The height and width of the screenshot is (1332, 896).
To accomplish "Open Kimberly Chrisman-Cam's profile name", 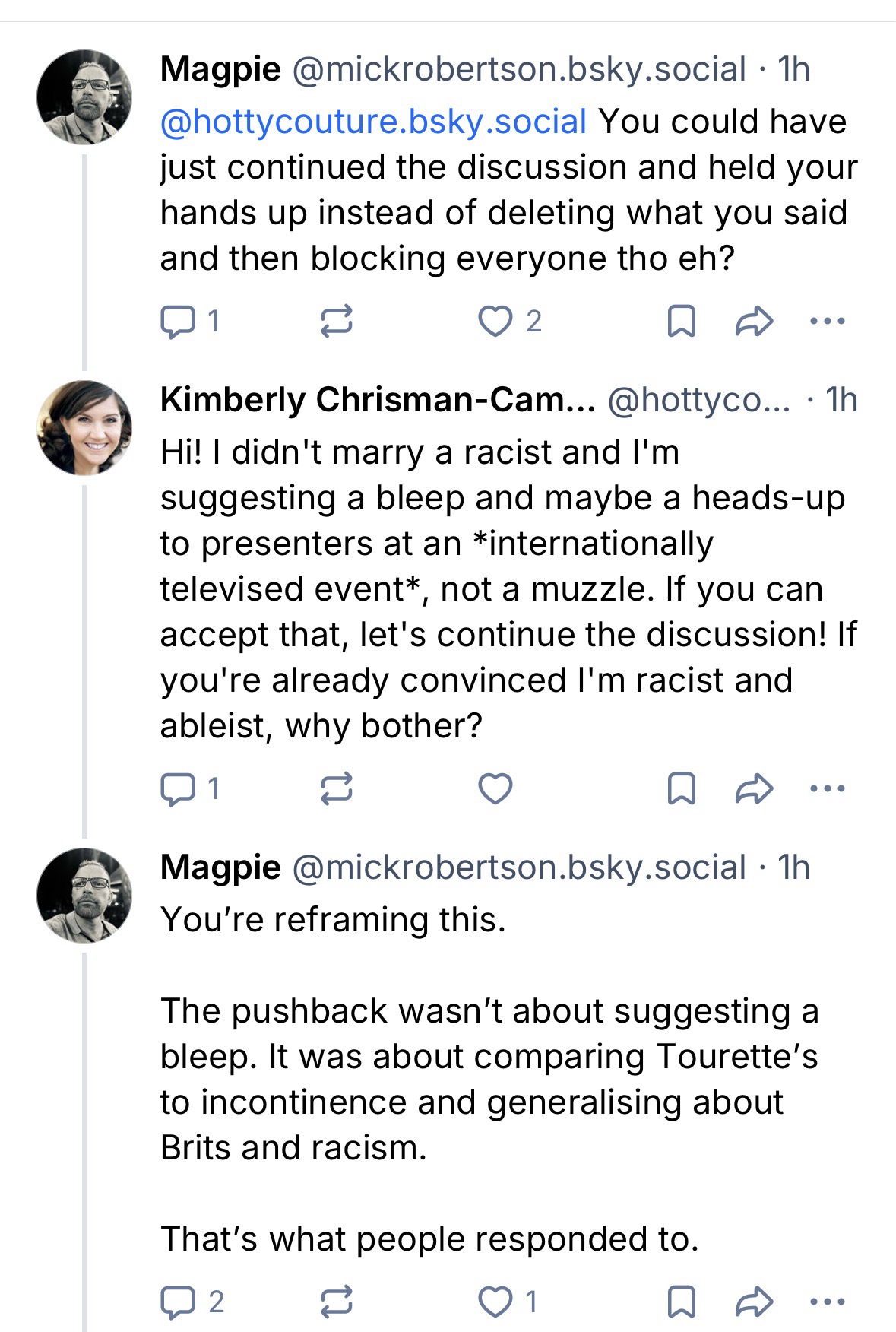I will (377, 400).
